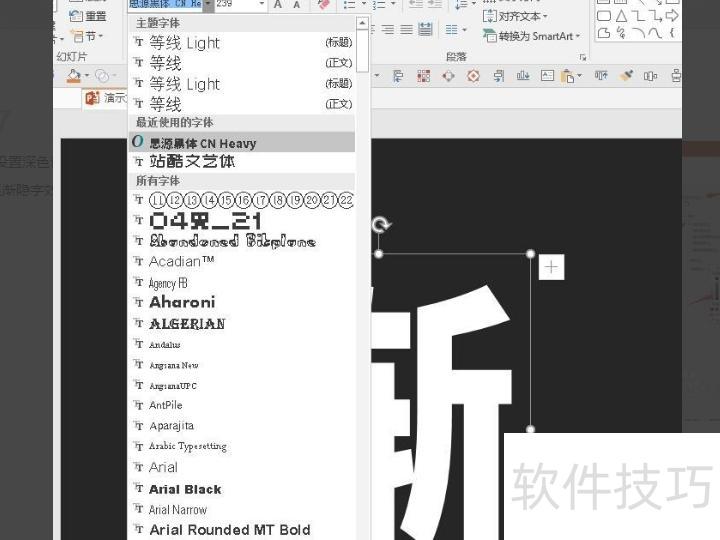This screenshot has height=540, width=720.
Task: Click the Reset (重置) slide icon
Action: (75, 16)
